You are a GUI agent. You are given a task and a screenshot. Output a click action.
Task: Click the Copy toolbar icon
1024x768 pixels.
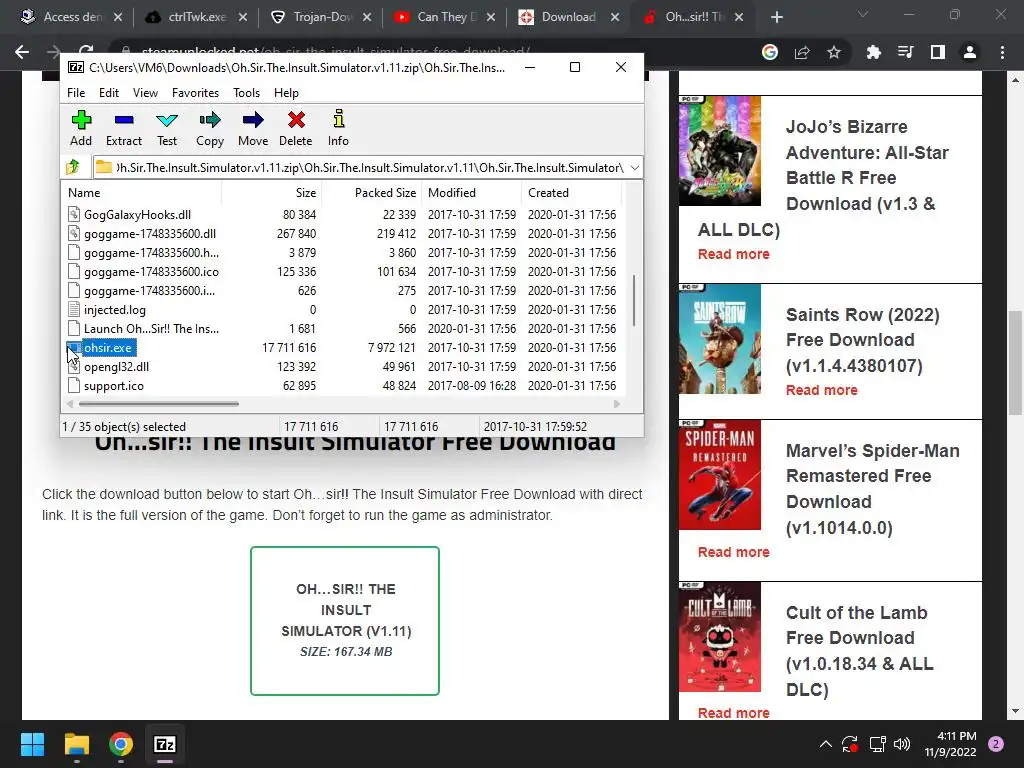click(210, 128)
